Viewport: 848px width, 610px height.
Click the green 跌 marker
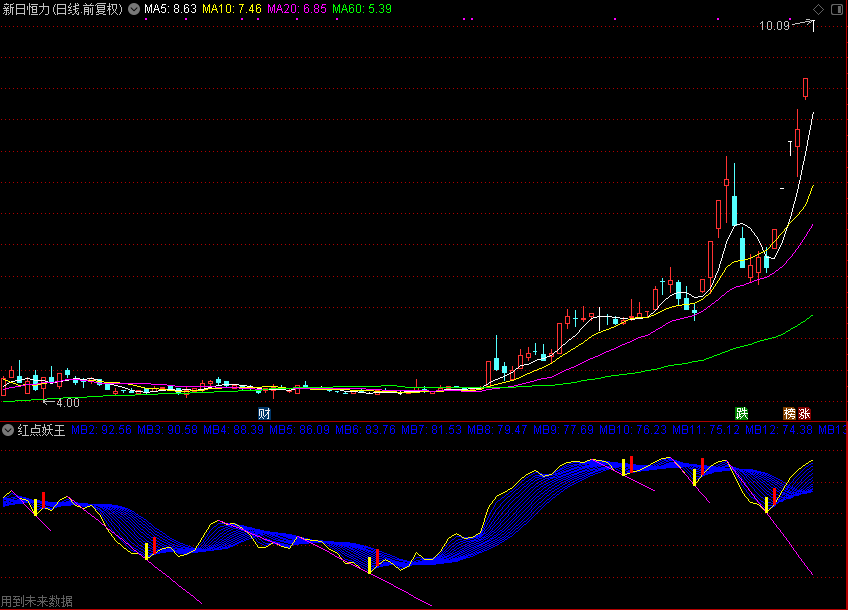tap(741, 414)
